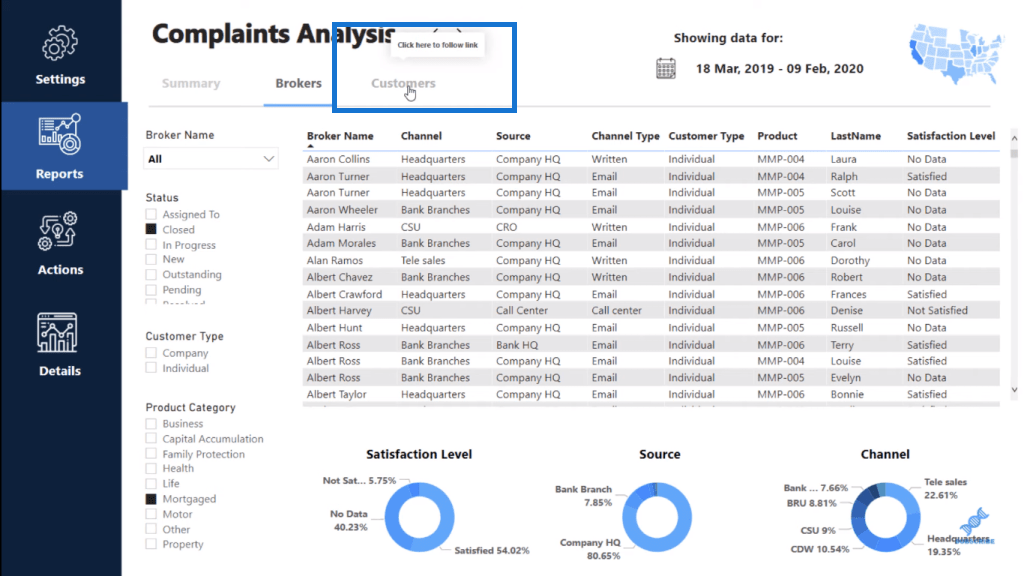Check the Company customer type box
The width and height of the screenshot is (1024, 576).
click(151, 353)
